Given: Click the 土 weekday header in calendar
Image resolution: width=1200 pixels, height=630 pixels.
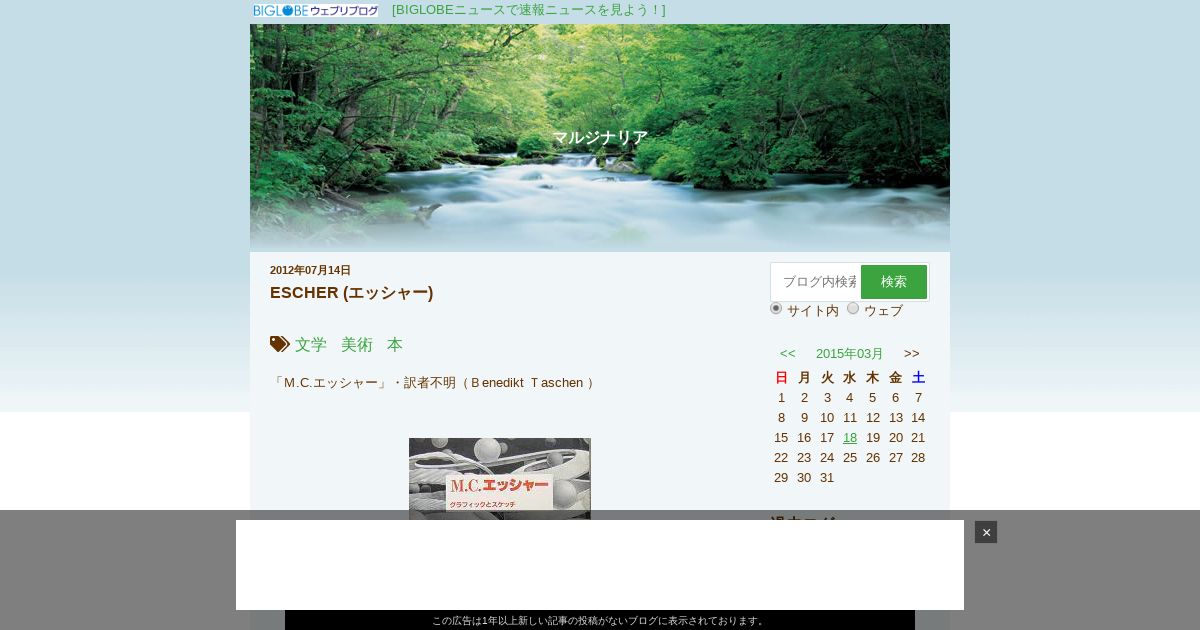Looking at the screenshot, I should click(918, 377).
